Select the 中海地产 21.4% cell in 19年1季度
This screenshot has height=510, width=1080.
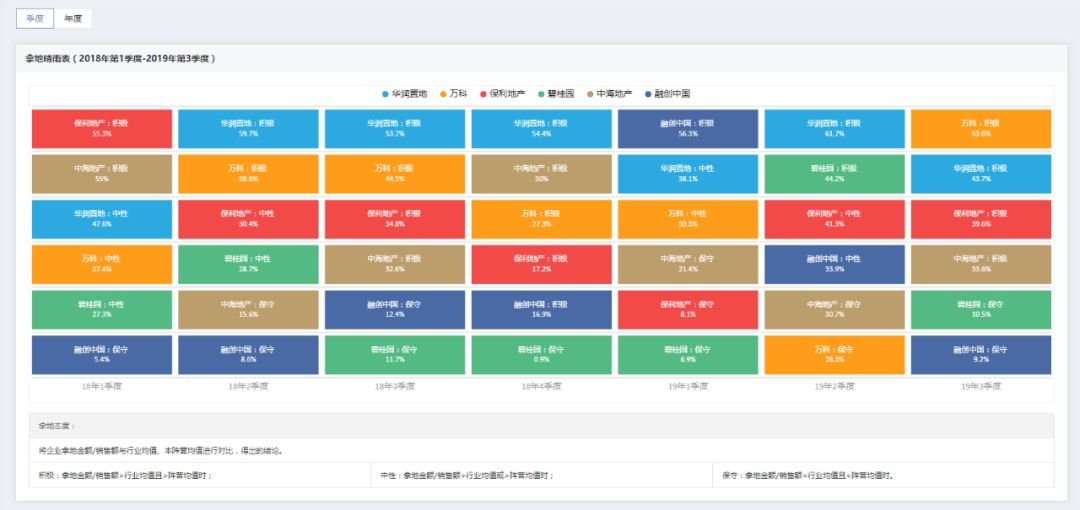pos(688,265)
